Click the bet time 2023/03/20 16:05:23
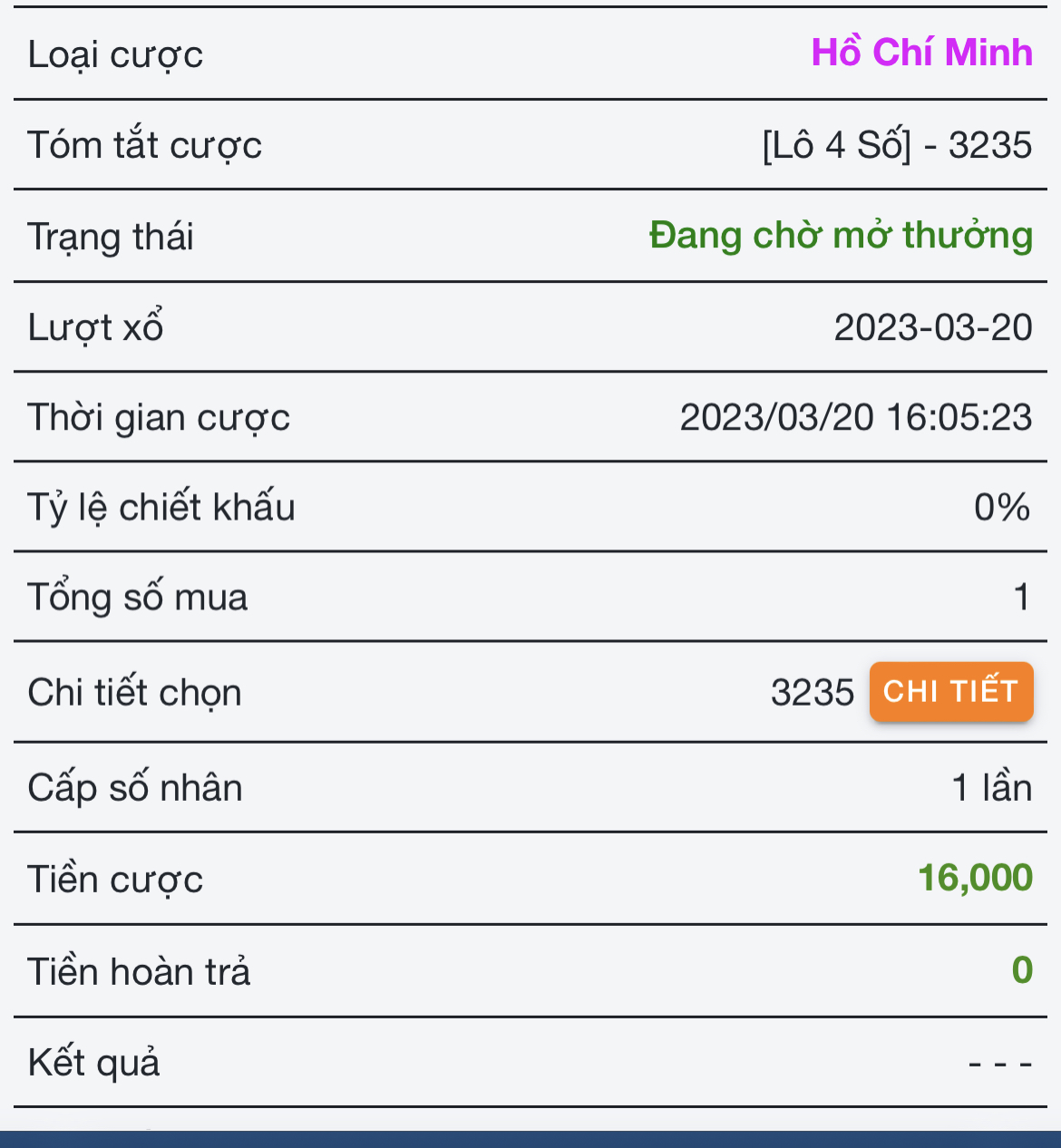Image resolution: width=1061 pixels, height=1148 pixels. click(x=855, y=417)
